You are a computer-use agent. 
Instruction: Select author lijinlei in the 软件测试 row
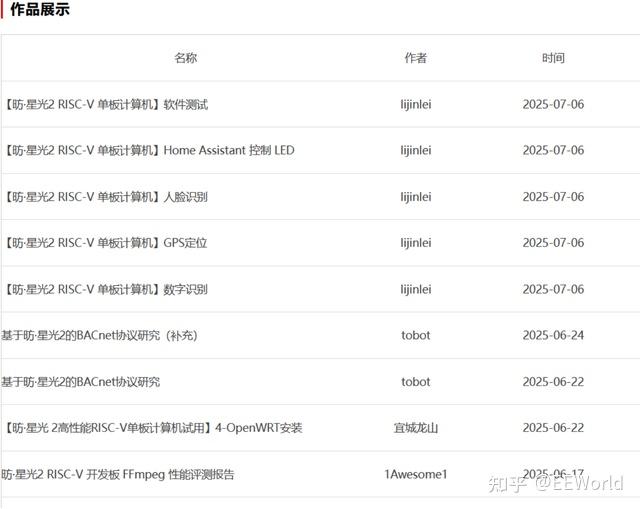pyautogui.click(x=416, y=104)
